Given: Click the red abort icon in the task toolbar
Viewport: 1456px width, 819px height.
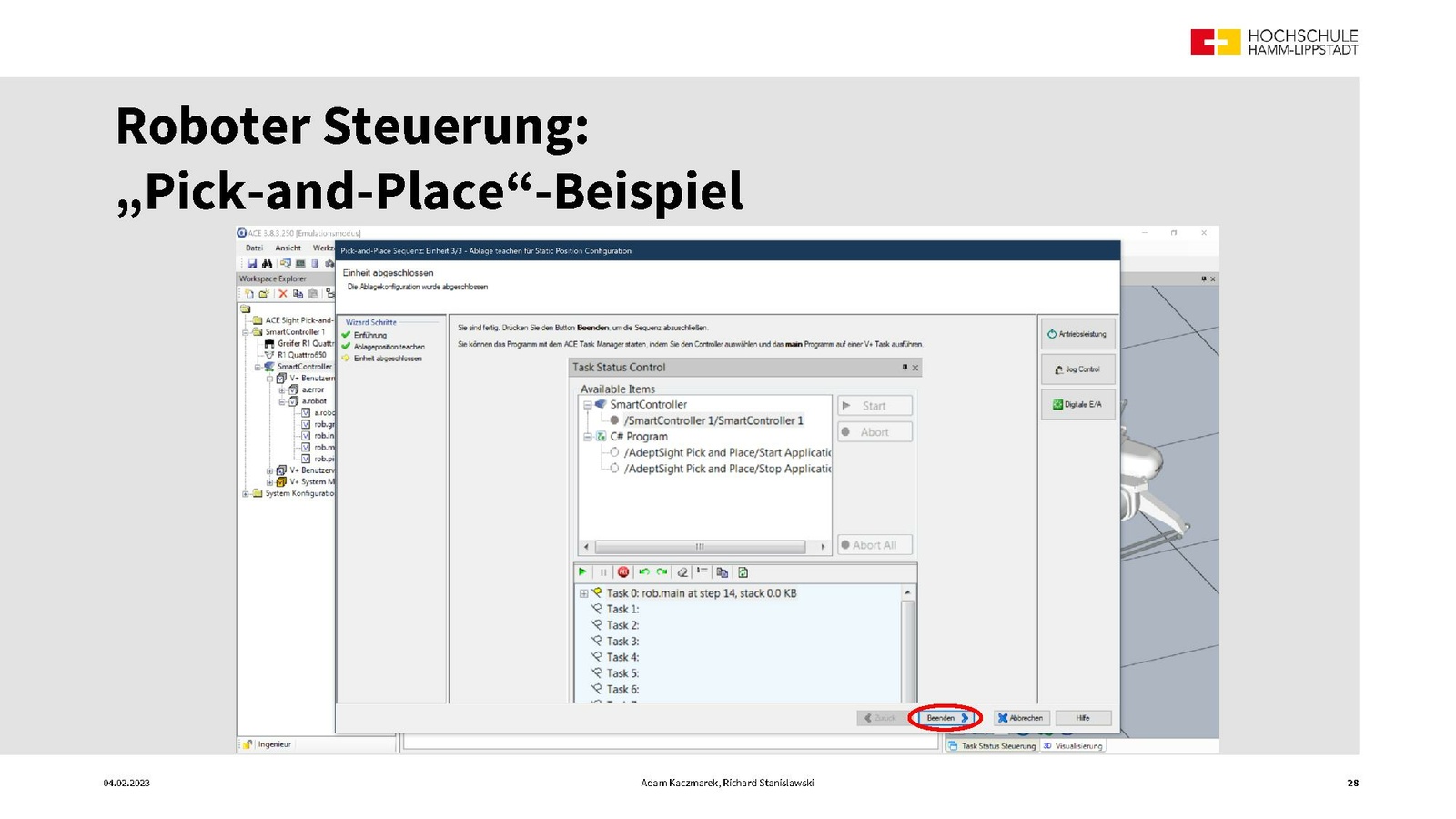Looking at the screenshot, I should [x=623, y=572].
